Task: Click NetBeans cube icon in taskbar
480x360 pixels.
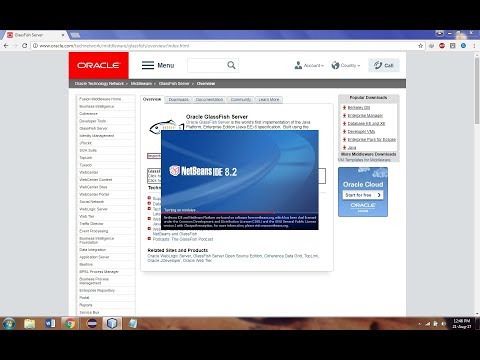Action: tap(112, 323)
